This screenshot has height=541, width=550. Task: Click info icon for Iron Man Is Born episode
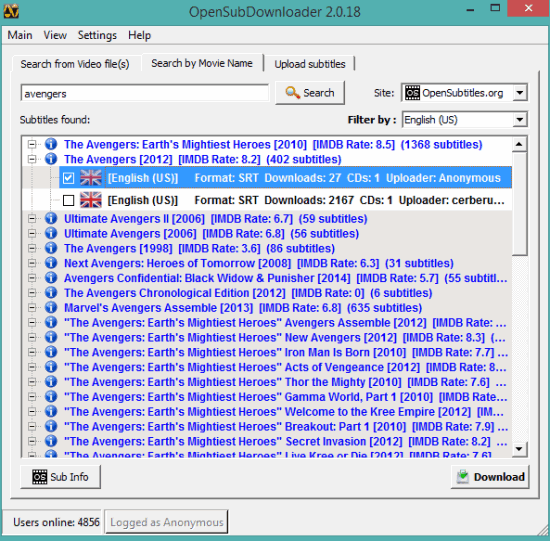(x=51, y=352)
